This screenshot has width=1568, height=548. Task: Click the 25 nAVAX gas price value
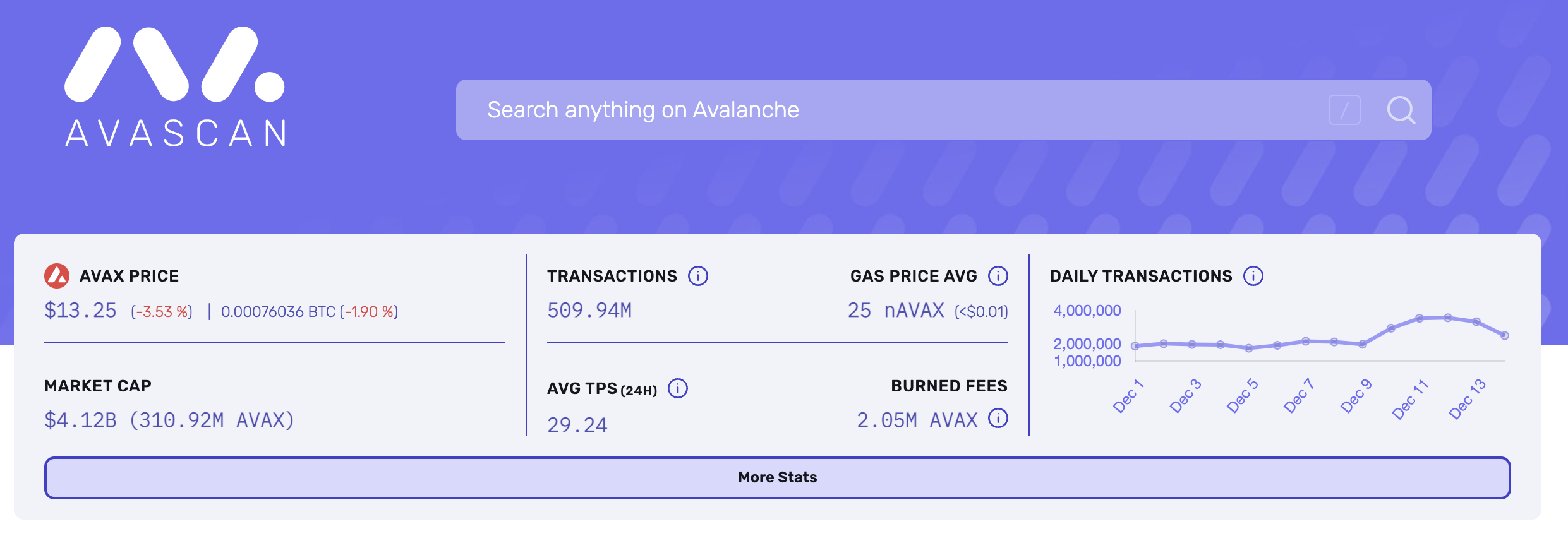(896, 311)
